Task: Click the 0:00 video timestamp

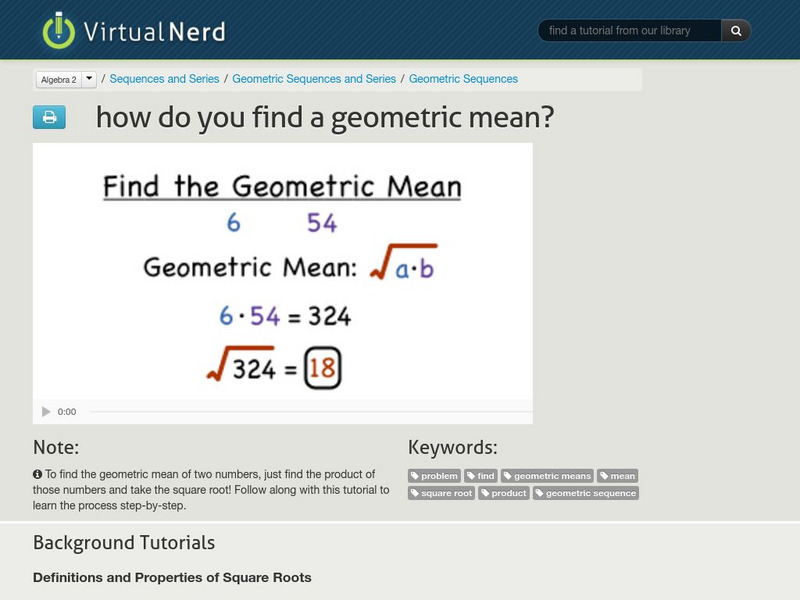Action: coord(66,410)
